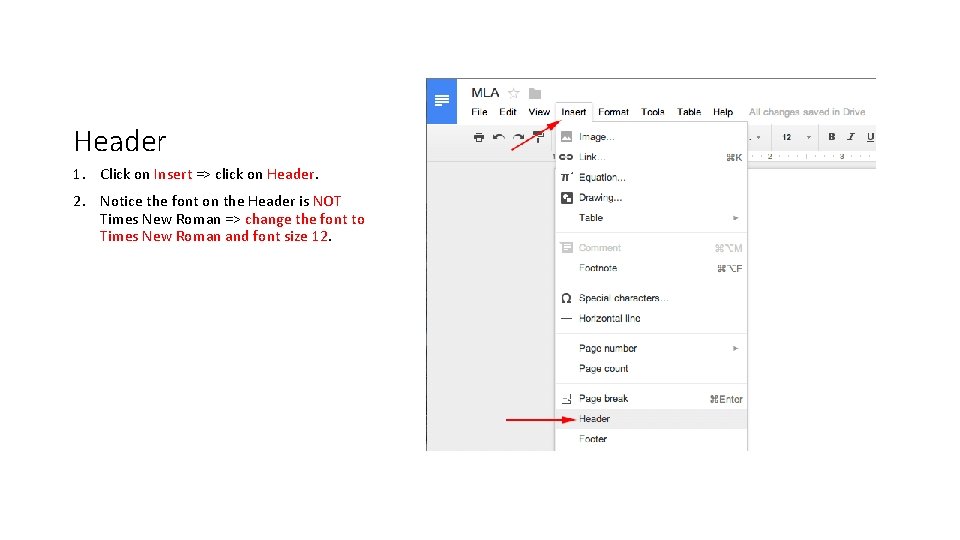Click the horizontal ruler

coord(811,157)
